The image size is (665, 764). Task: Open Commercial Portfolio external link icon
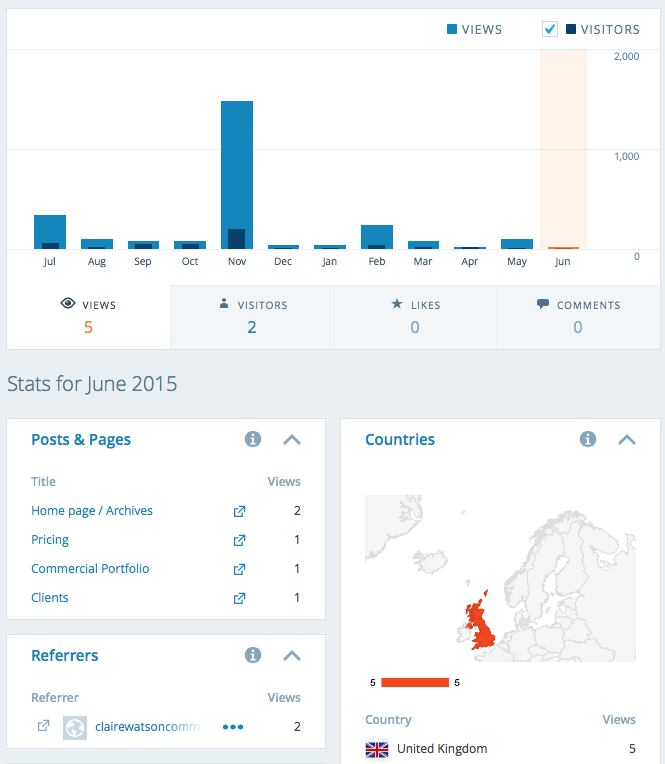(x=239, y=569)
